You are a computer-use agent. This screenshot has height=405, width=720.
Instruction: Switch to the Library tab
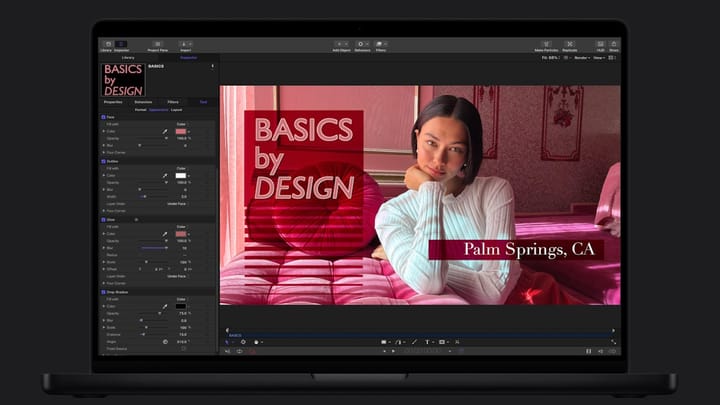pyautogui.click(x=128, y=58)
